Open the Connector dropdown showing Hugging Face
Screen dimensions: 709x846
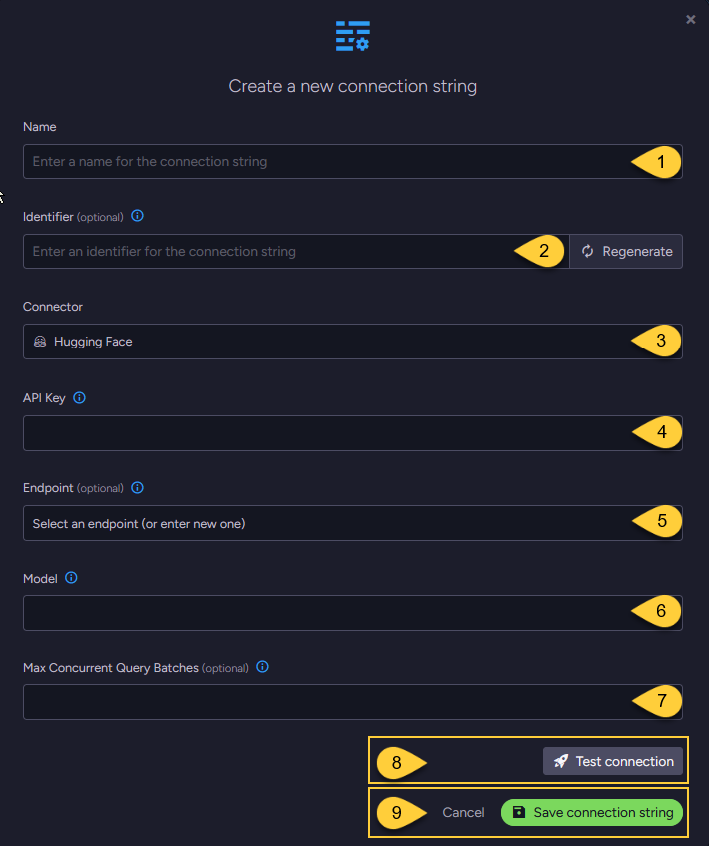tap(353, 342)
